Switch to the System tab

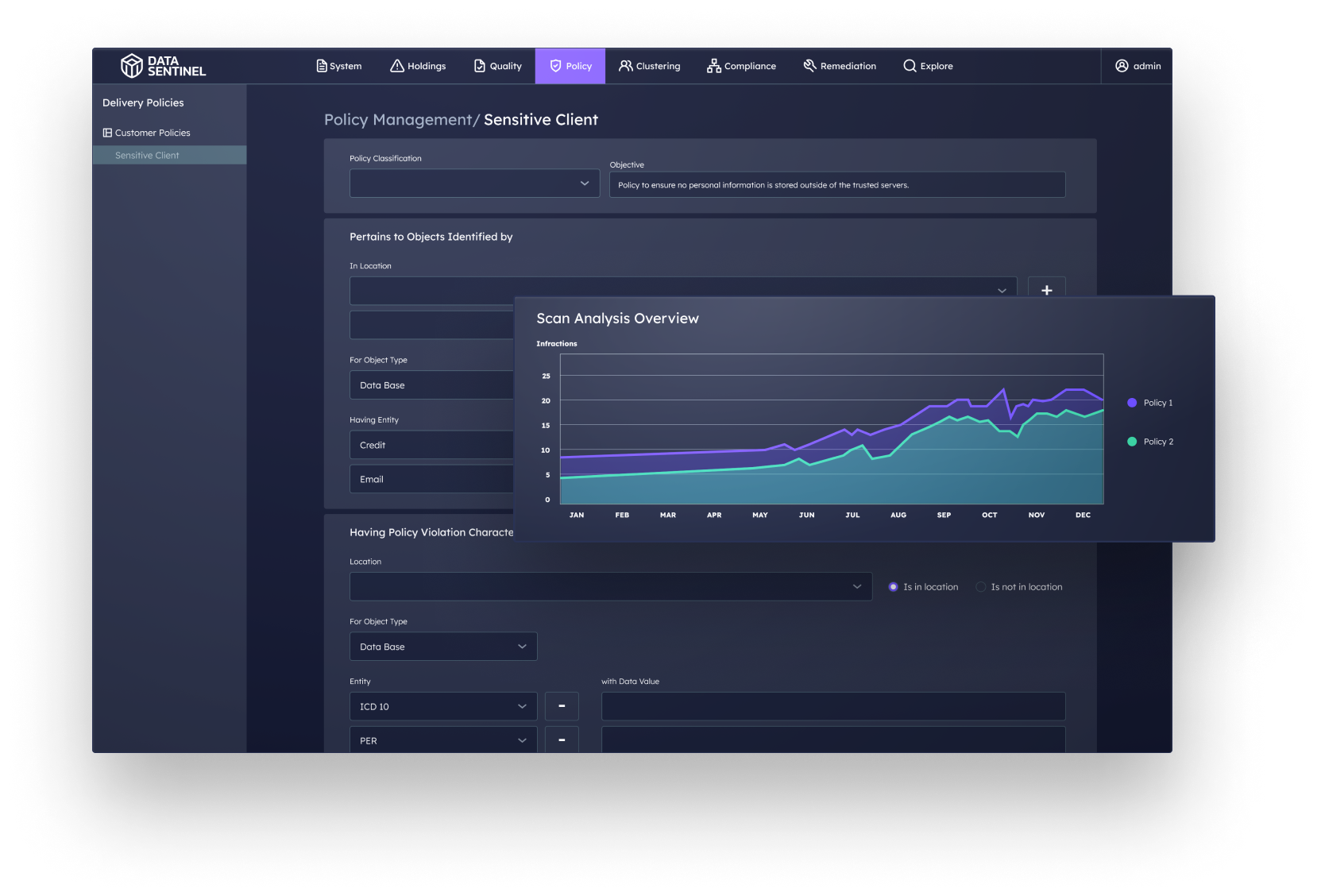click(338, 66)
